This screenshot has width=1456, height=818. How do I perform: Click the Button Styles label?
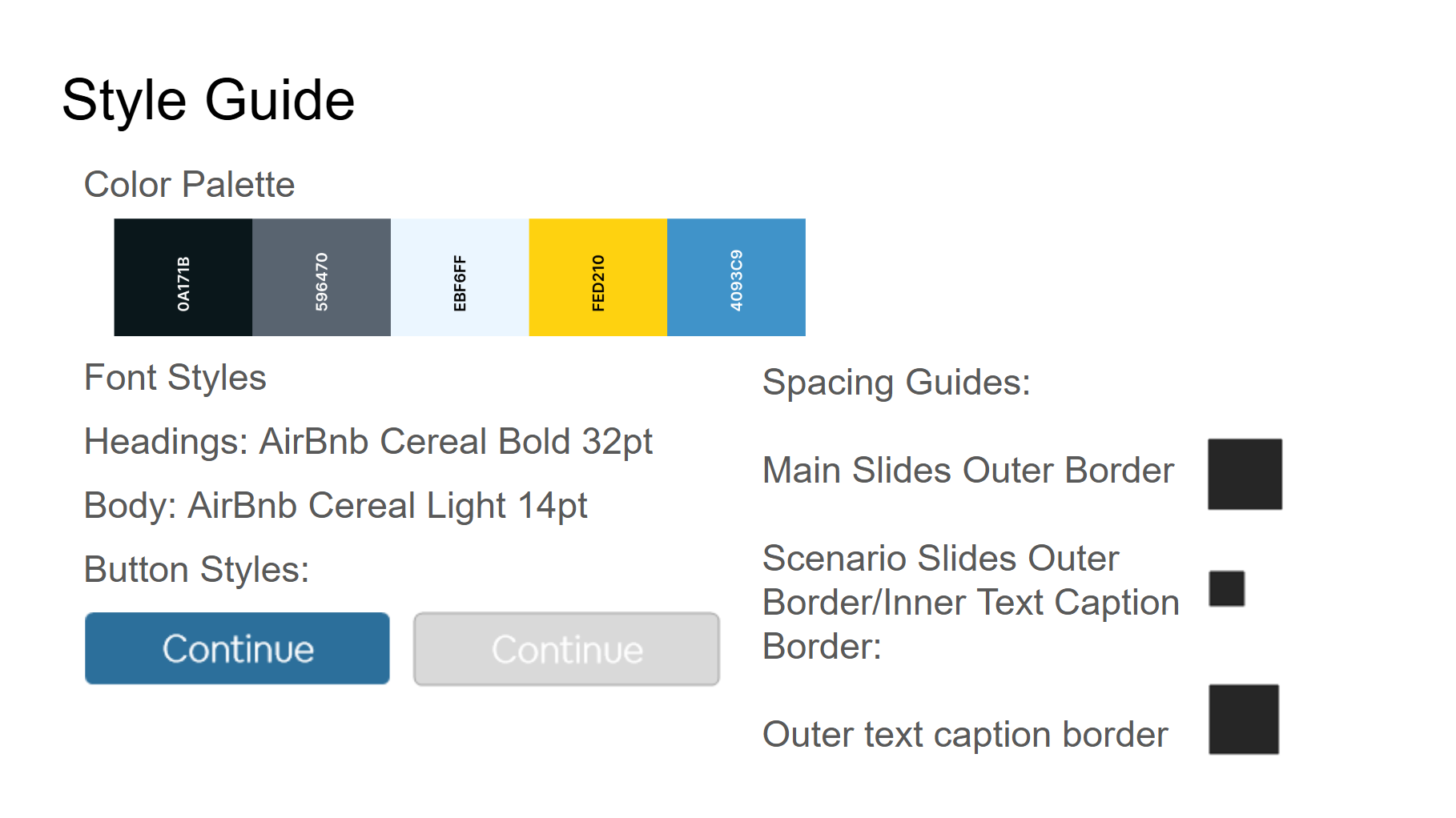196,570
